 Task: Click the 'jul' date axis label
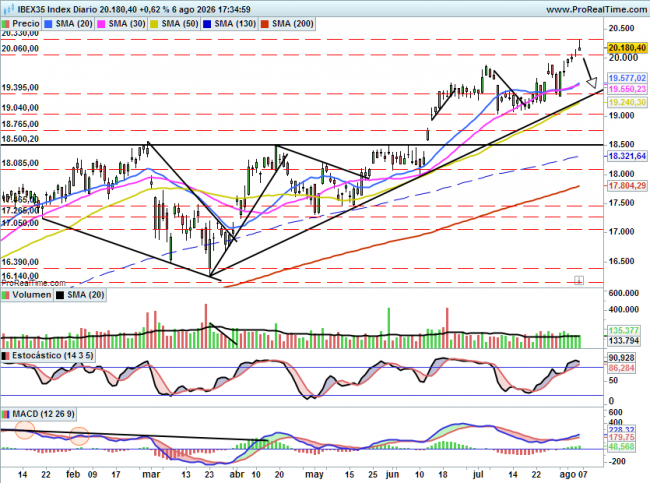[478, 474]
